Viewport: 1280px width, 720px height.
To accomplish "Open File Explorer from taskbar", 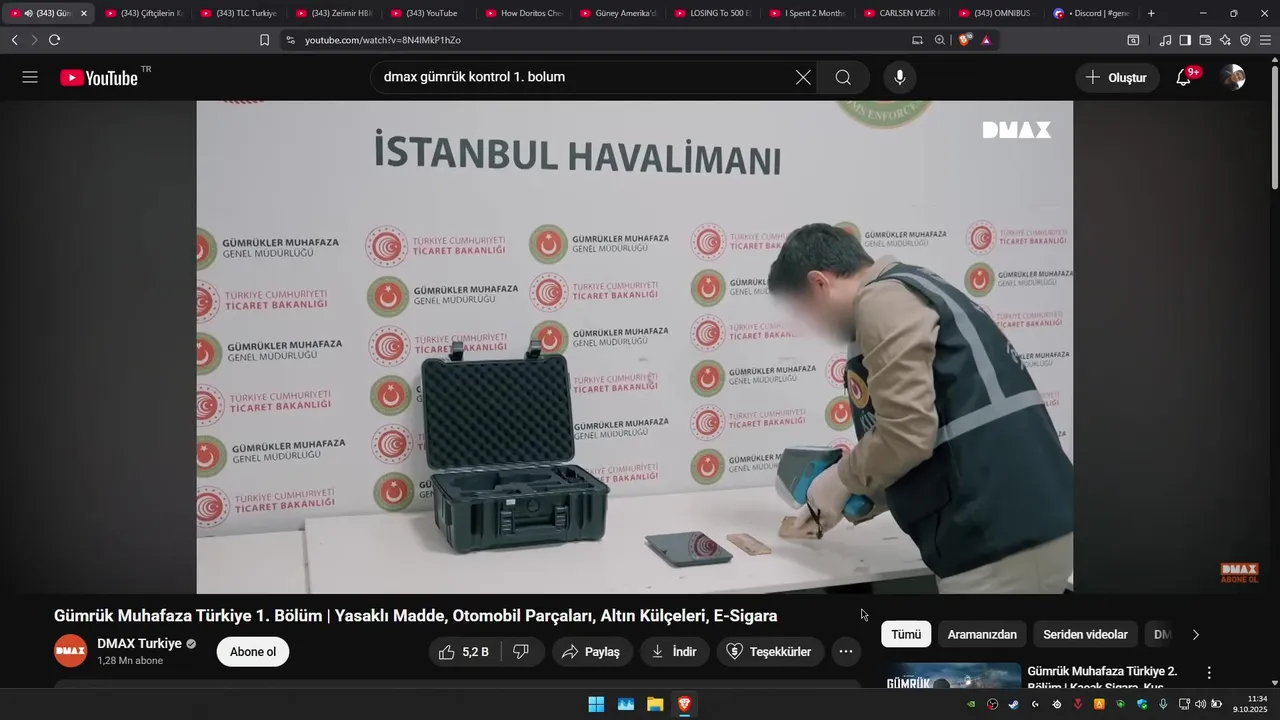I will pyautogui.click(x=655, y=704).
